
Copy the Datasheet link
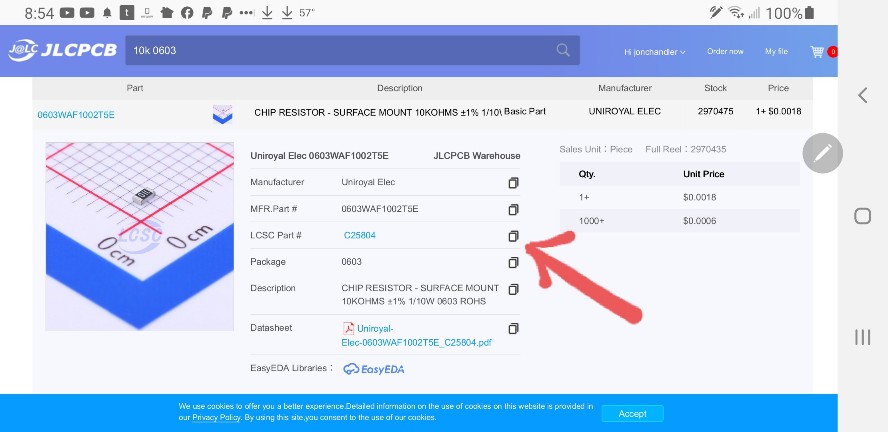513,328
